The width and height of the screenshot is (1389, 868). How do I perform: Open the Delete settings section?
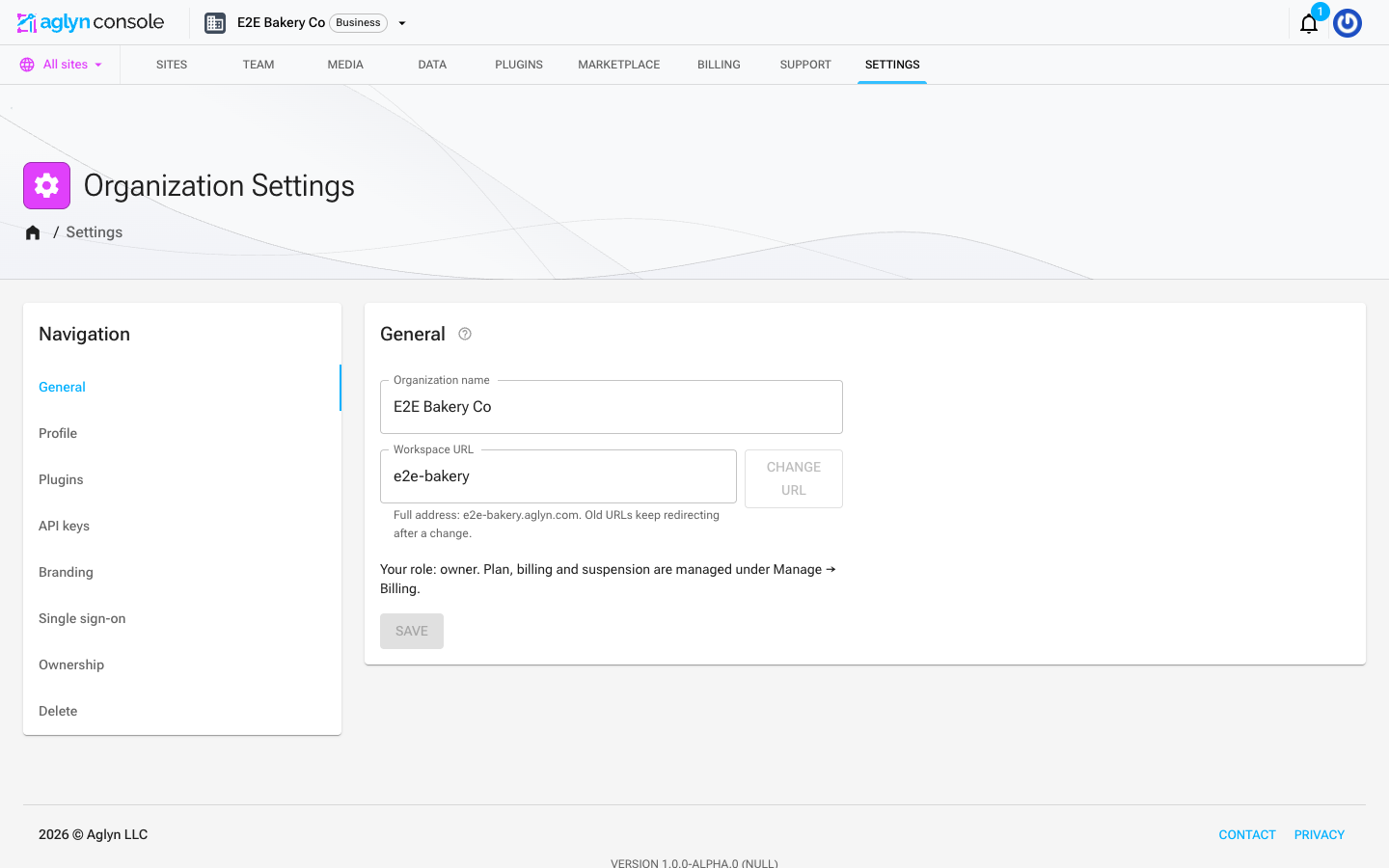[182, 711]
